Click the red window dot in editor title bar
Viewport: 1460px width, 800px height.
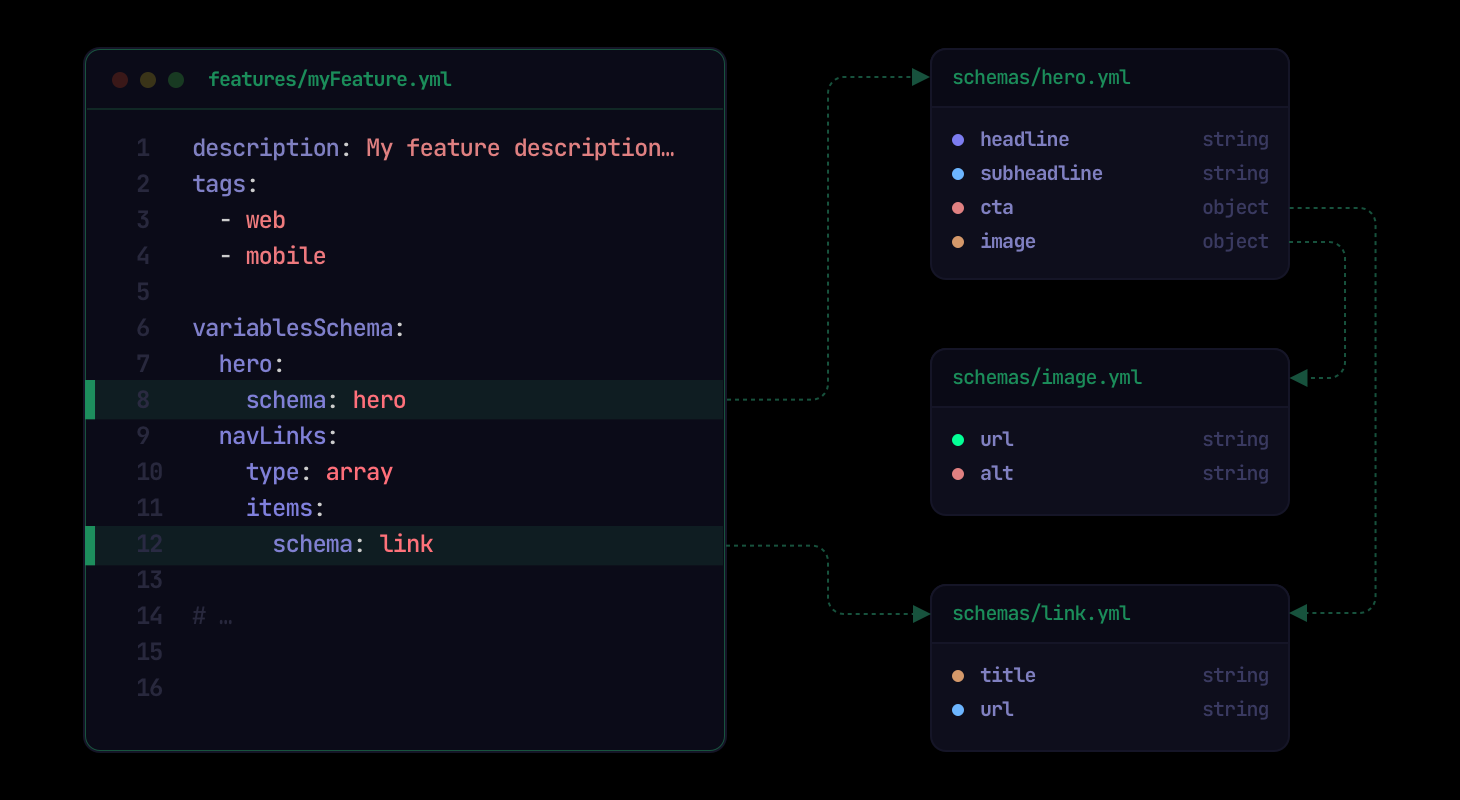(120, 80)
